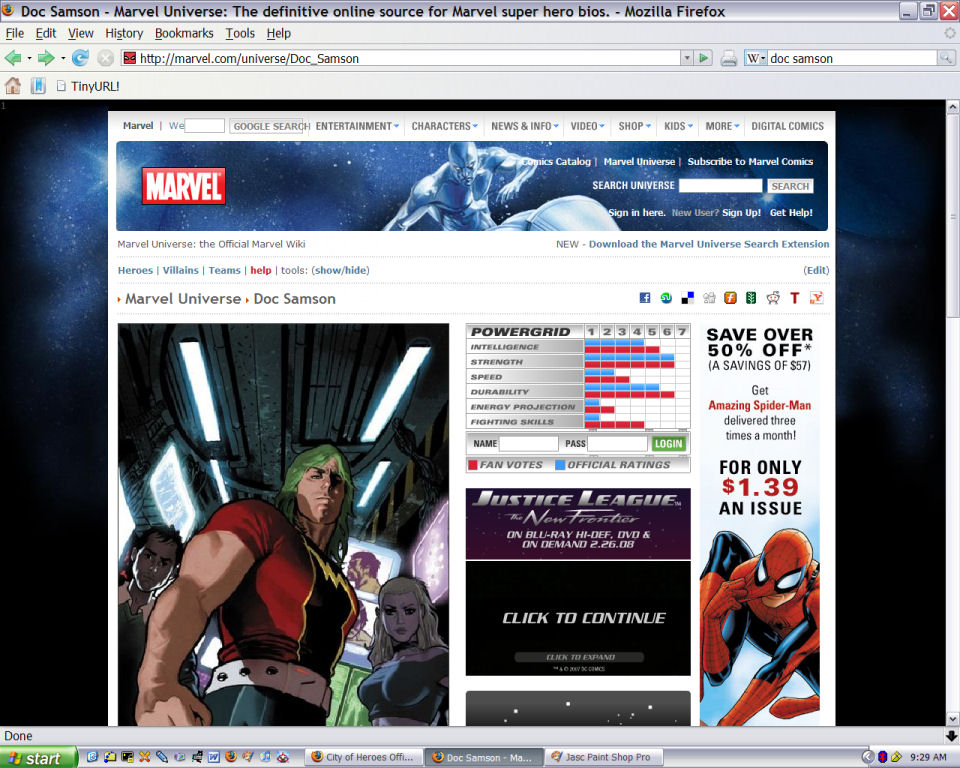The image size is (960, 768).
Task: Click the orange X icon in quick launch
Action: click(144, 757)
